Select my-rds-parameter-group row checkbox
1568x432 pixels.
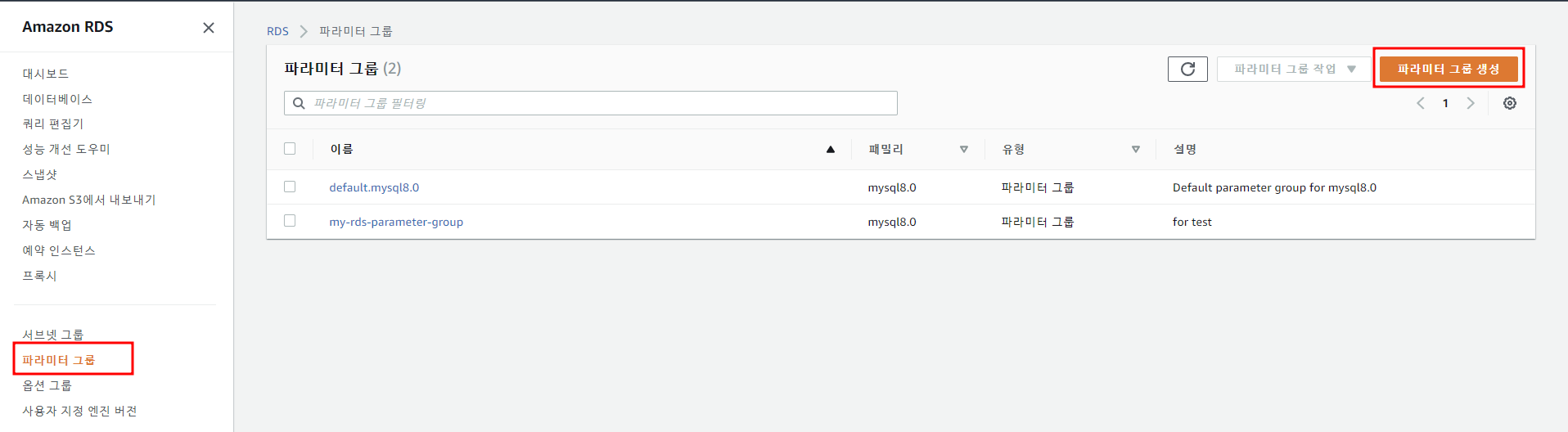pos(290,221)
